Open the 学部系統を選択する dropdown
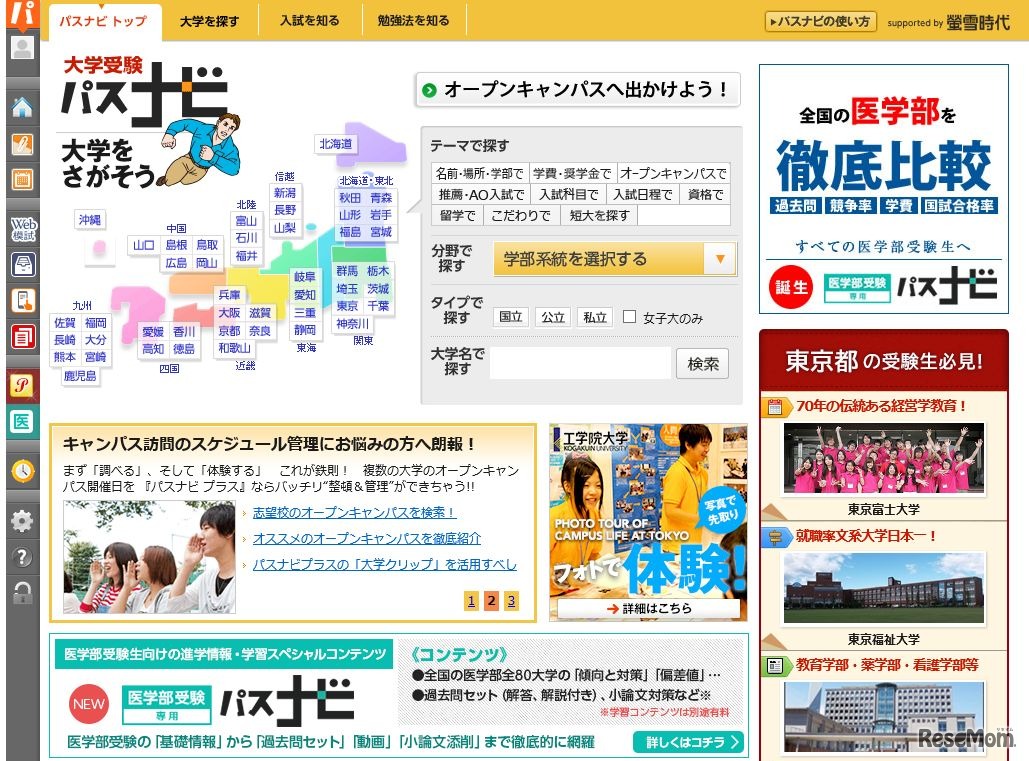Viewport: 1029px width, 761px height. pos(615,259)
